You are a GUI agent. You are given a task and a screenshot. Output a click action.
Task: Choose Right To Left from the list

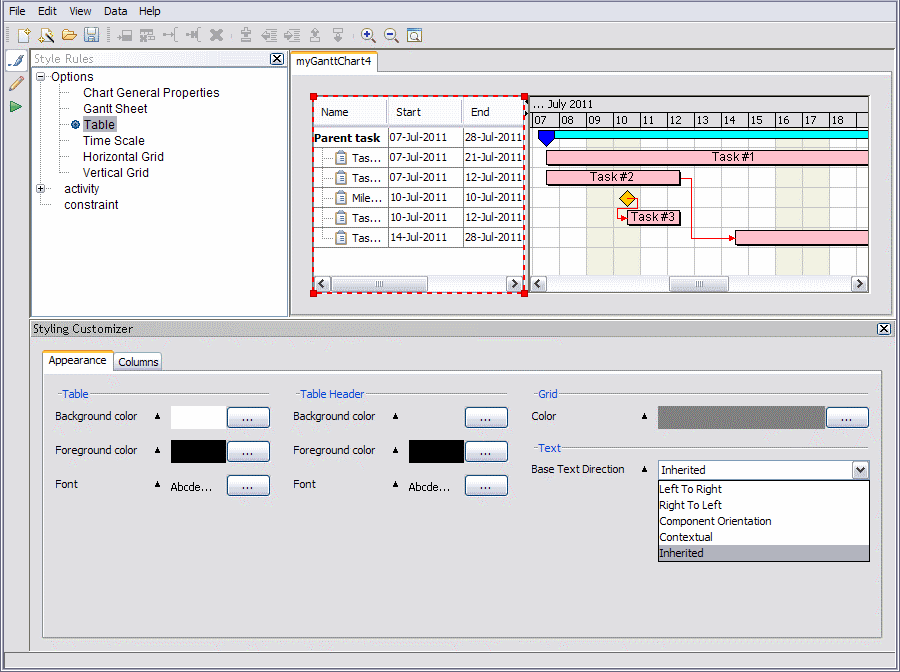(690, 505)
